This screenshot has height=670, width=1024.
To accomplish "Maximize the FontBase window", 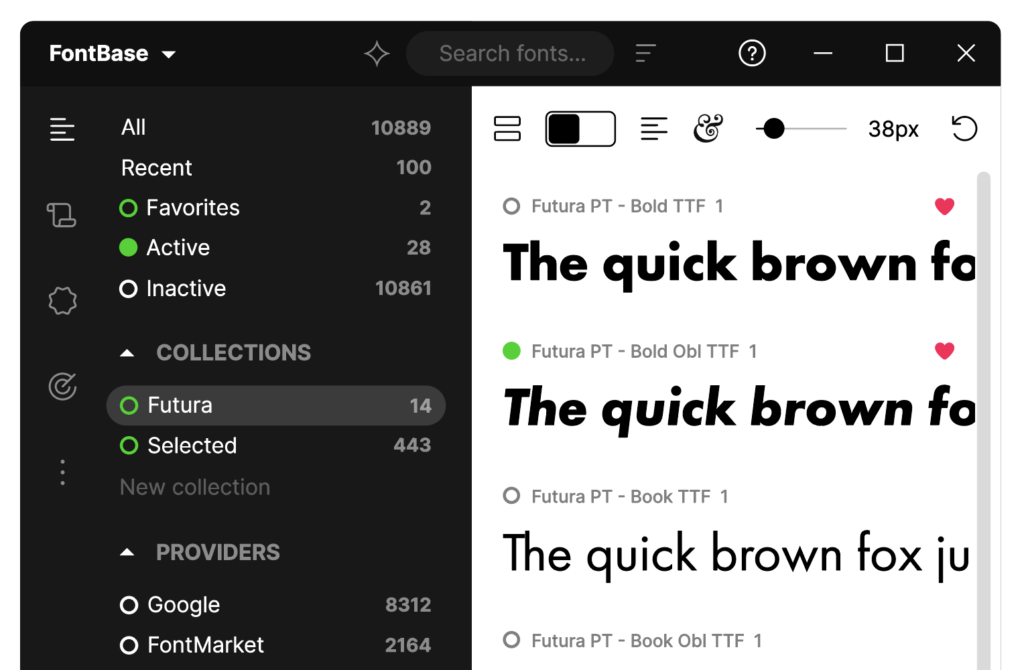I will [x=895, y=54].
